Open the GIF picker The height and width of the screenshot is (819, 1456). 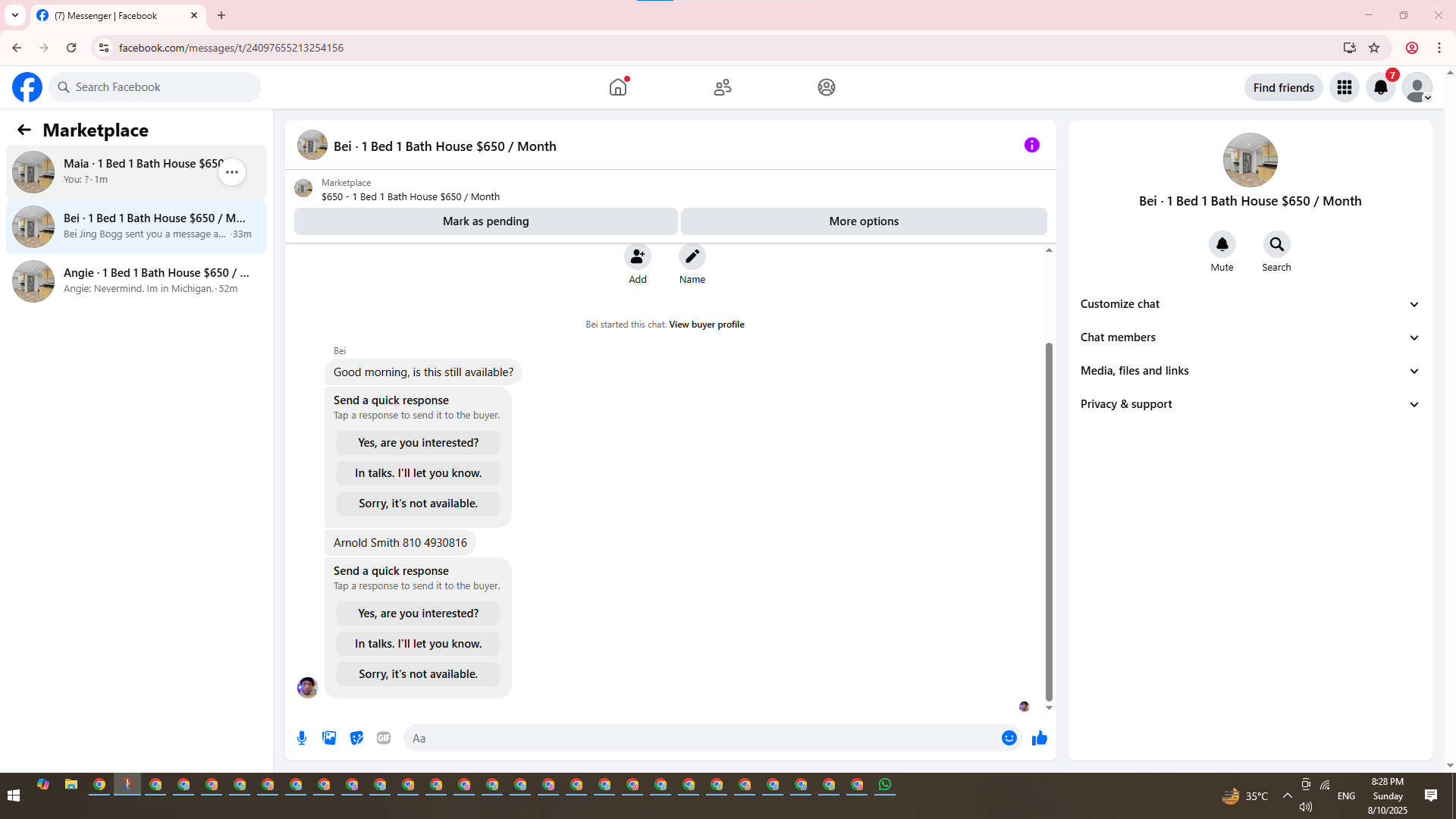pos(384,738)
